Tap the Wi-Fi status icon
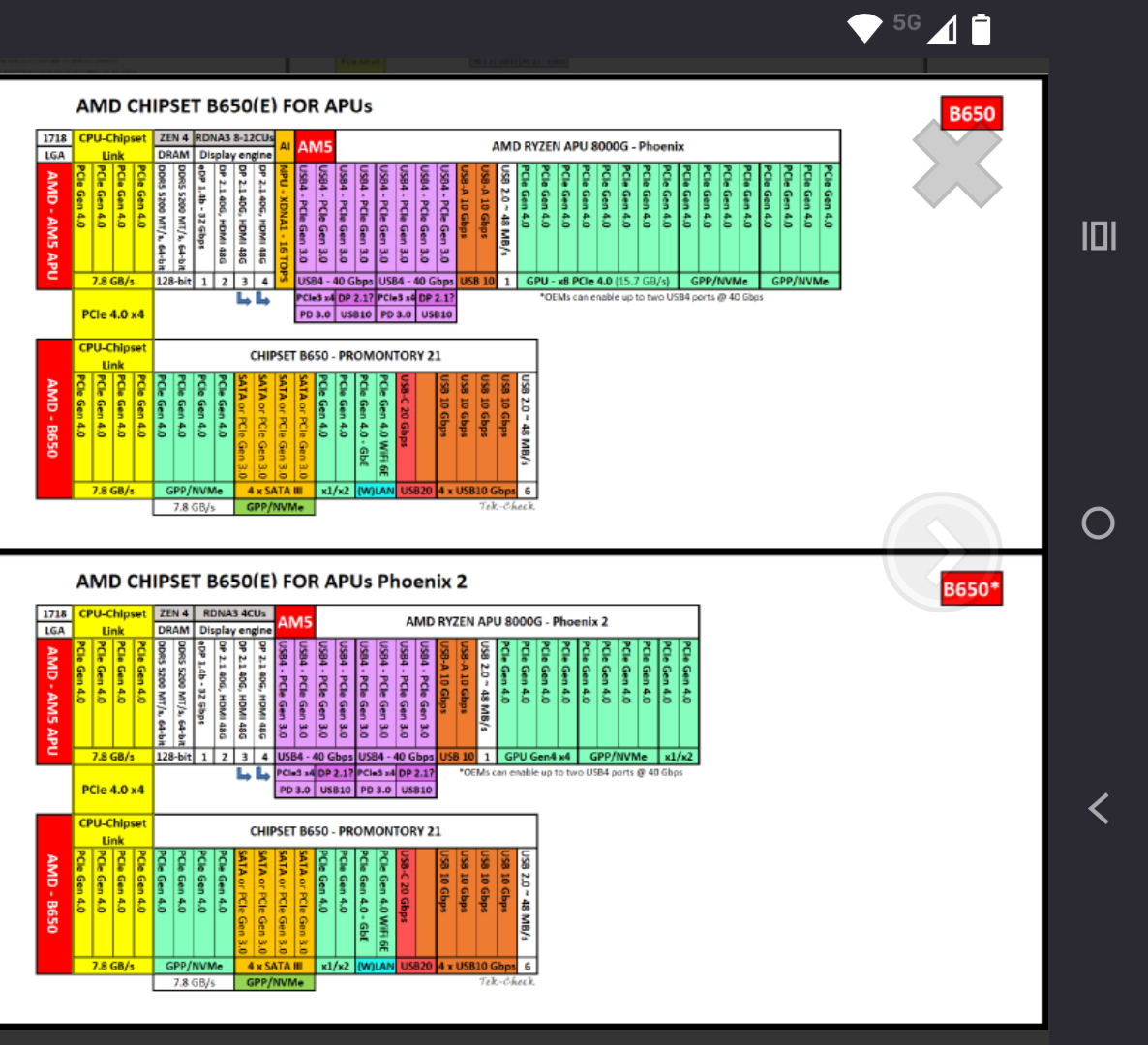The width and height of the screenshot is (1148, 1045). pos(864,28)
